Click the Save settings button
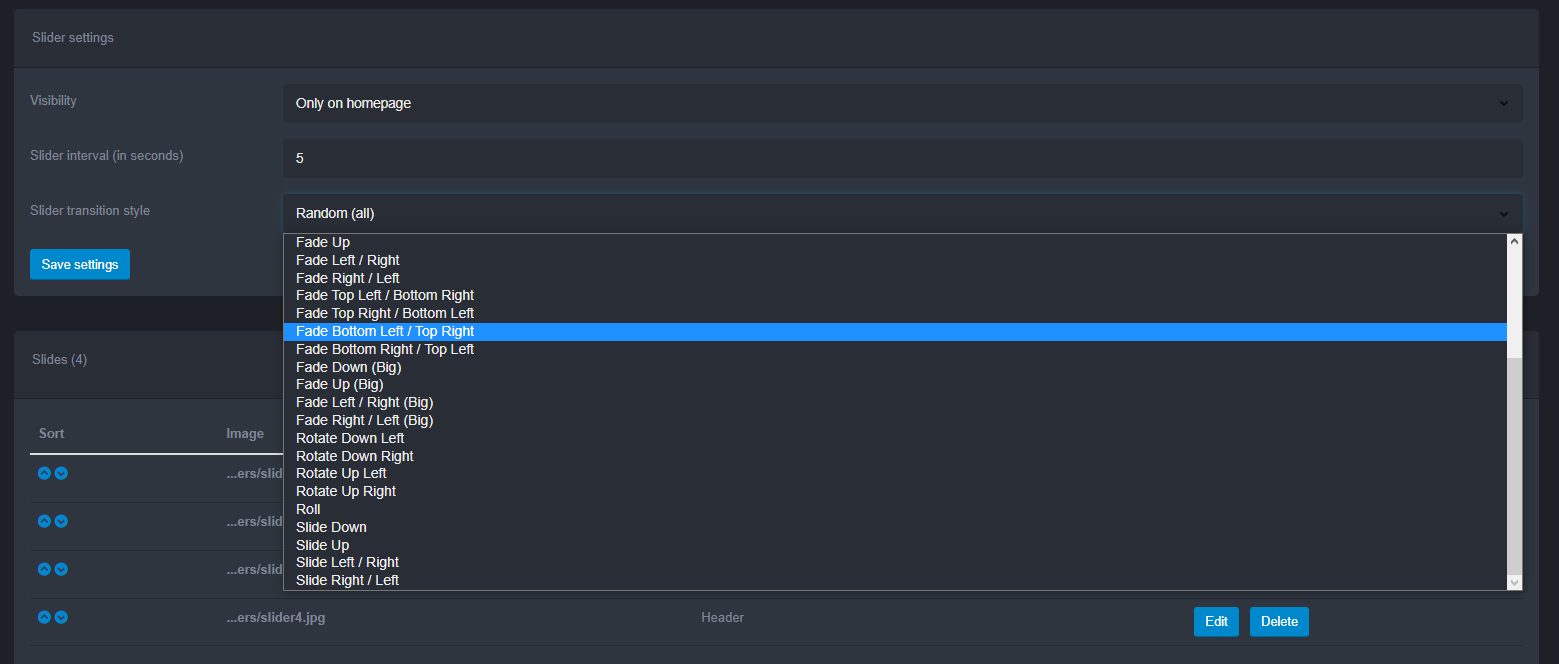1559x664 pixels. 80,264
